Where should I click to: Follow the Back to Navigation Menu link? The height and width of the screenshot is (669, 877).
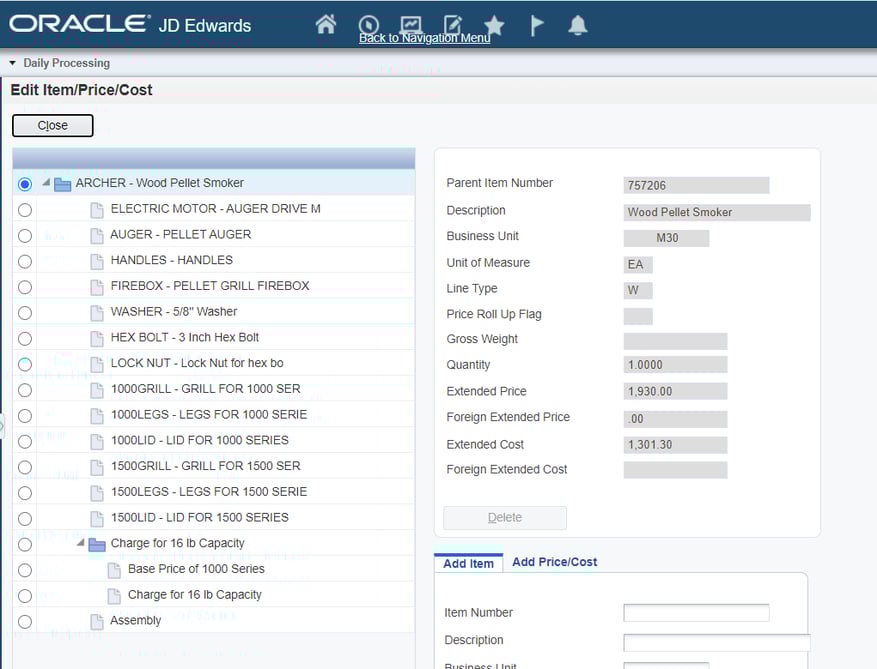[424, 38]
